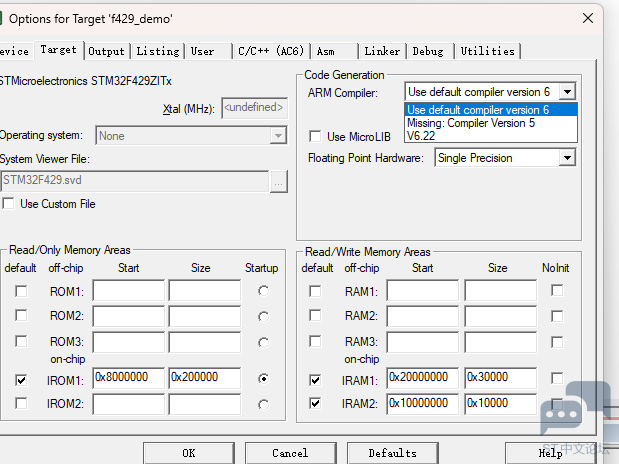This screenshot has width=619, height=464.
Task: Click the RAM3 Start field
Action: [423, 342]
